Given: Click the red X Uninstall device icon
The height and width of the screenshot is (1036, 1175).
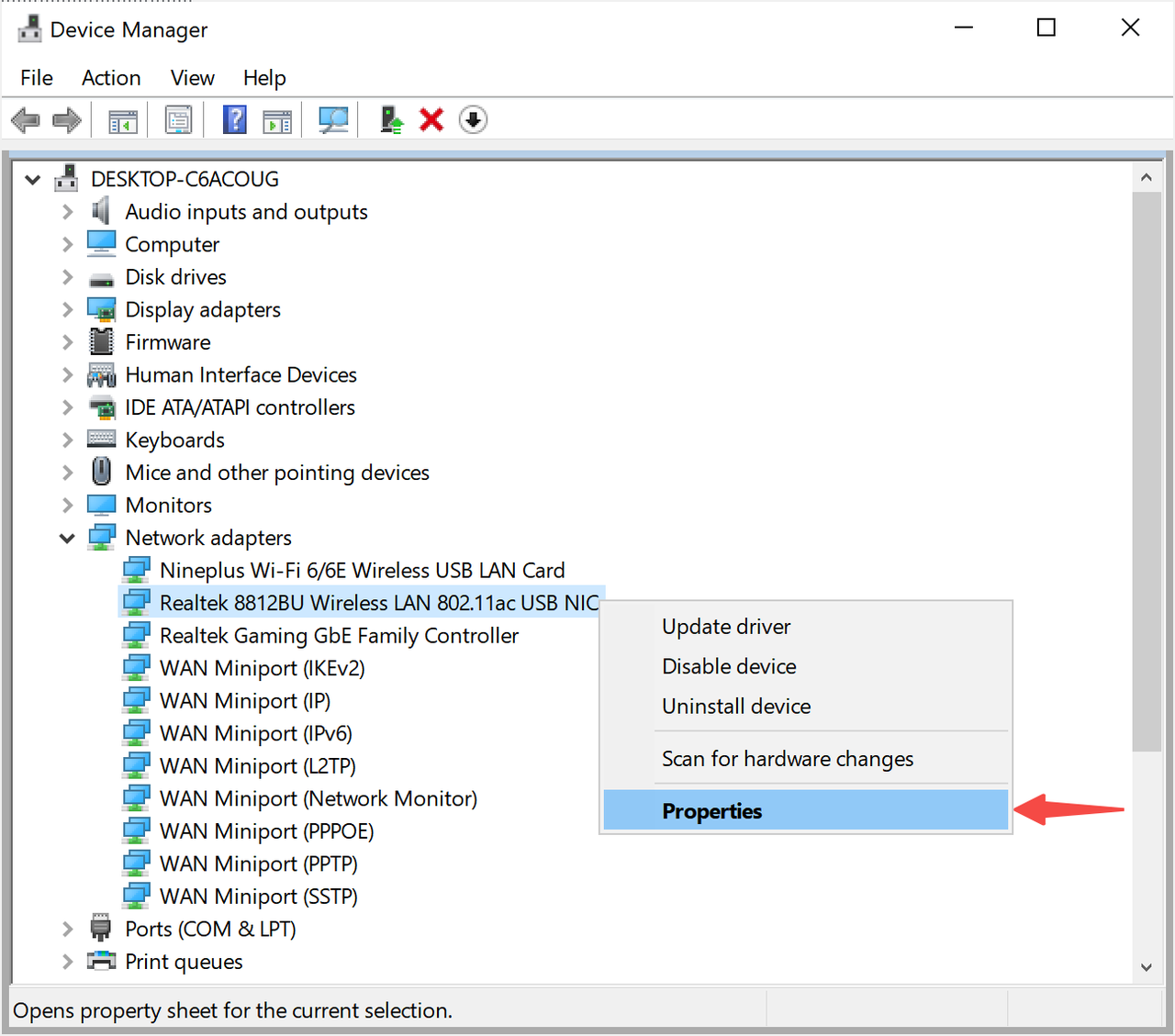Looking at the screenshot, I should tap(431, 120).
